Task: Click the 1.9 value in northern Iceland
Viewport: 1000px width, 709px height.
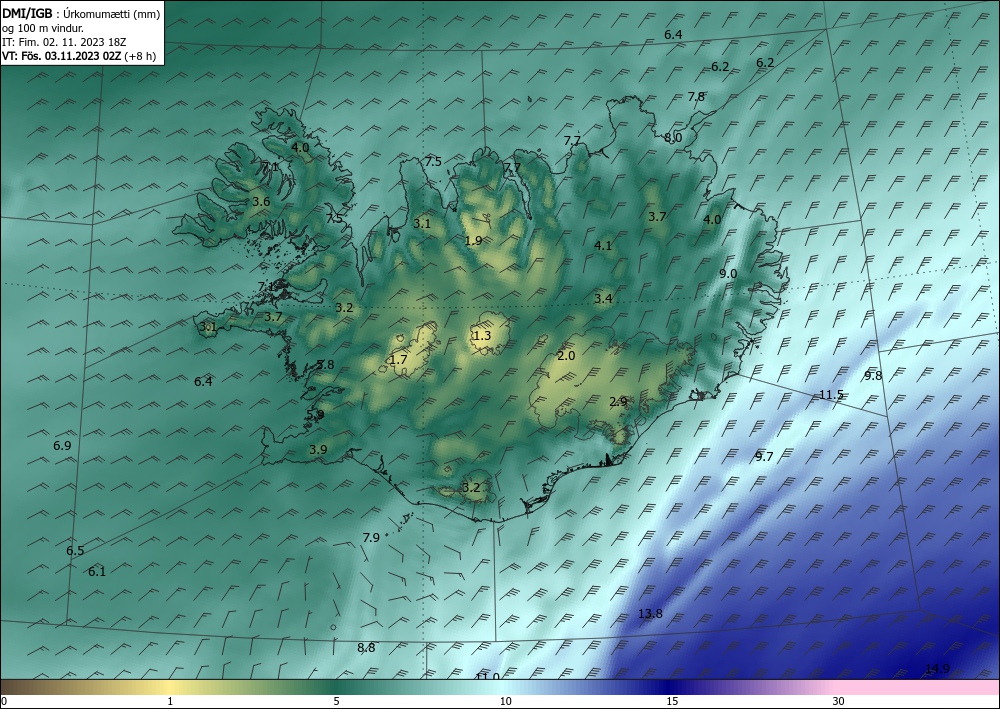Action: [x=473, y=240]
